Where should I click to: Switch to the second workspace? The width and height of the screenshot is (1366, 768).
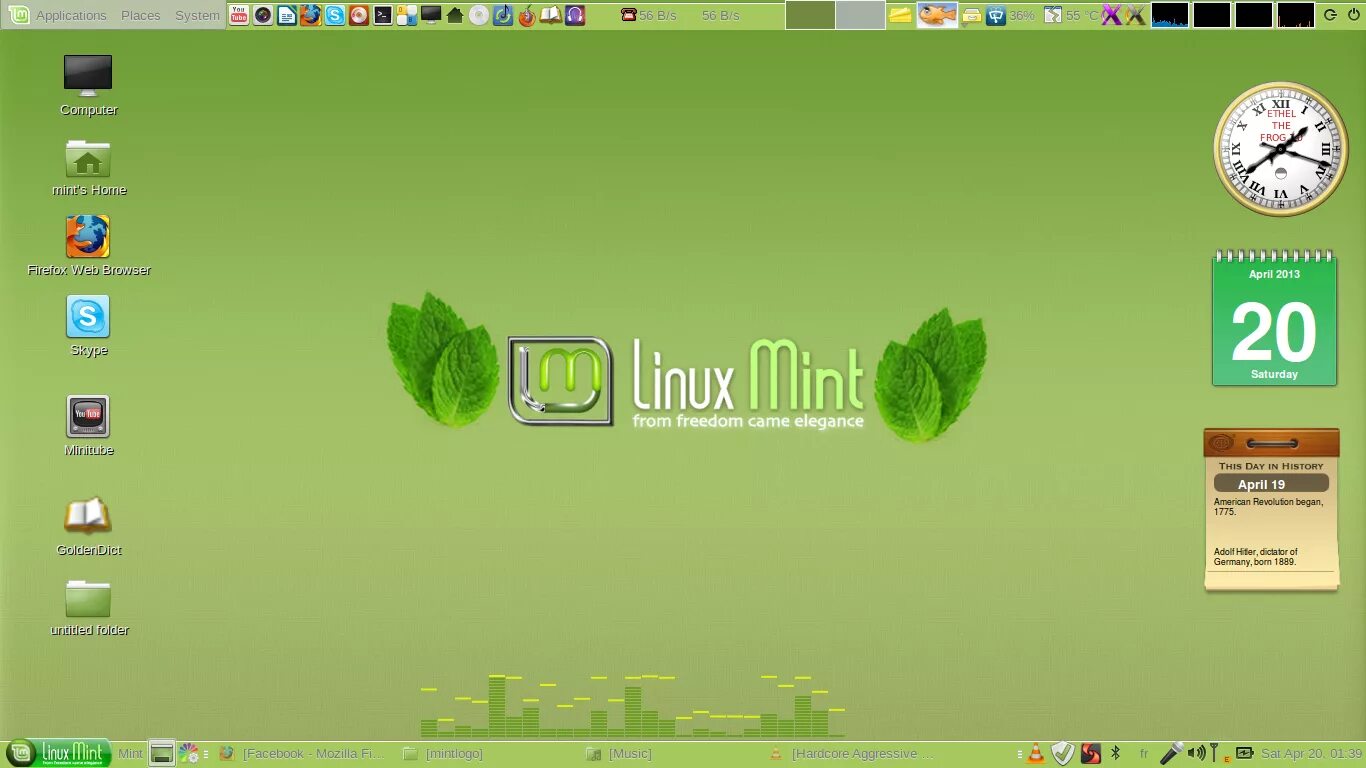click(860, 15)
